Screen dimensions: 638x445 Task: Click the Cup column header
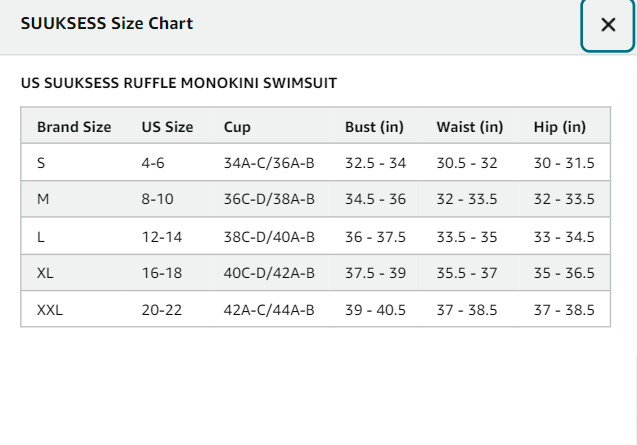pyautogui.click(x=237, y=127)
